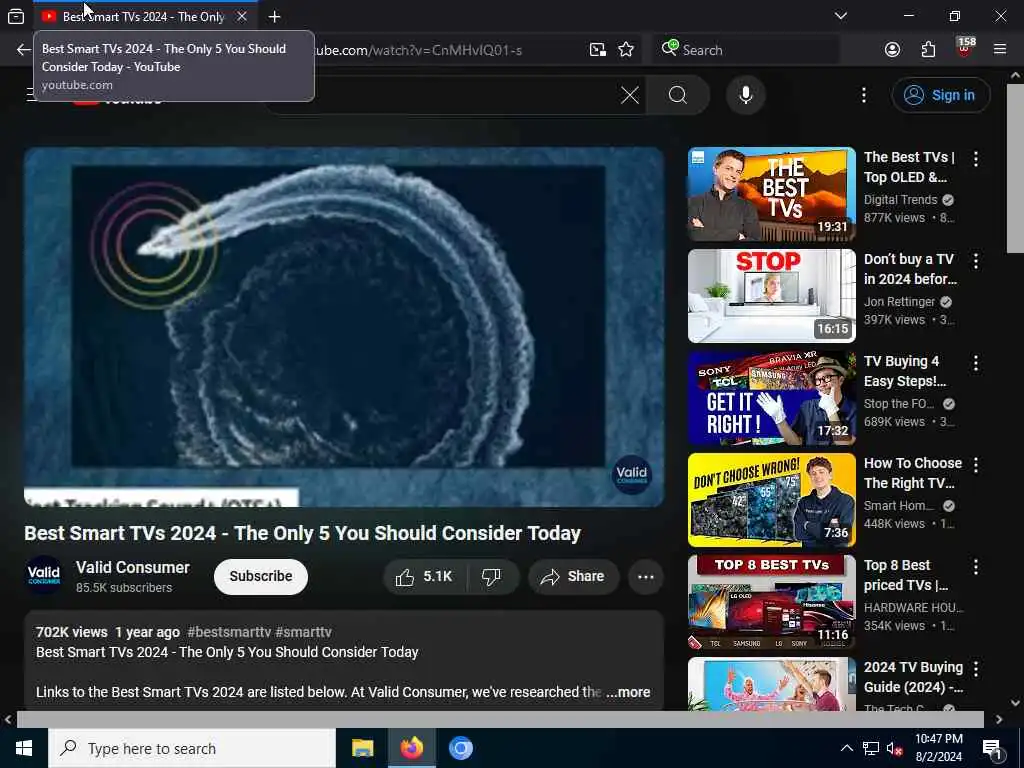Screen dimensions: 1024x768
Task: Bookmark this page with star icon
Action: point(626,50)
